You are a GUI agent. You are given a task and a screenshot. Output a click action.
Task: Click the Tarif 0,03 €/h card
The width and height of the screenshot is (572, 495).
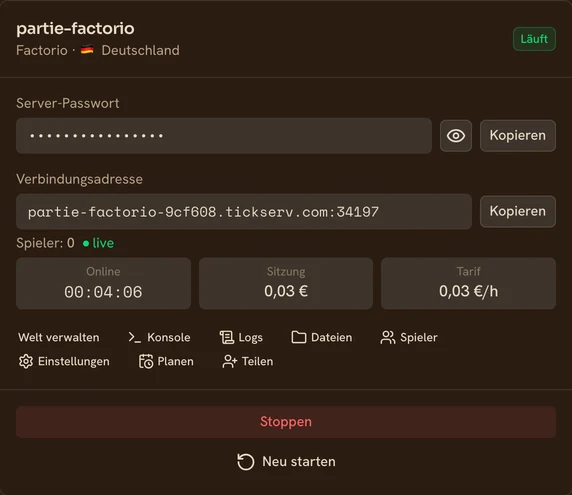click(x=468, y=283)
